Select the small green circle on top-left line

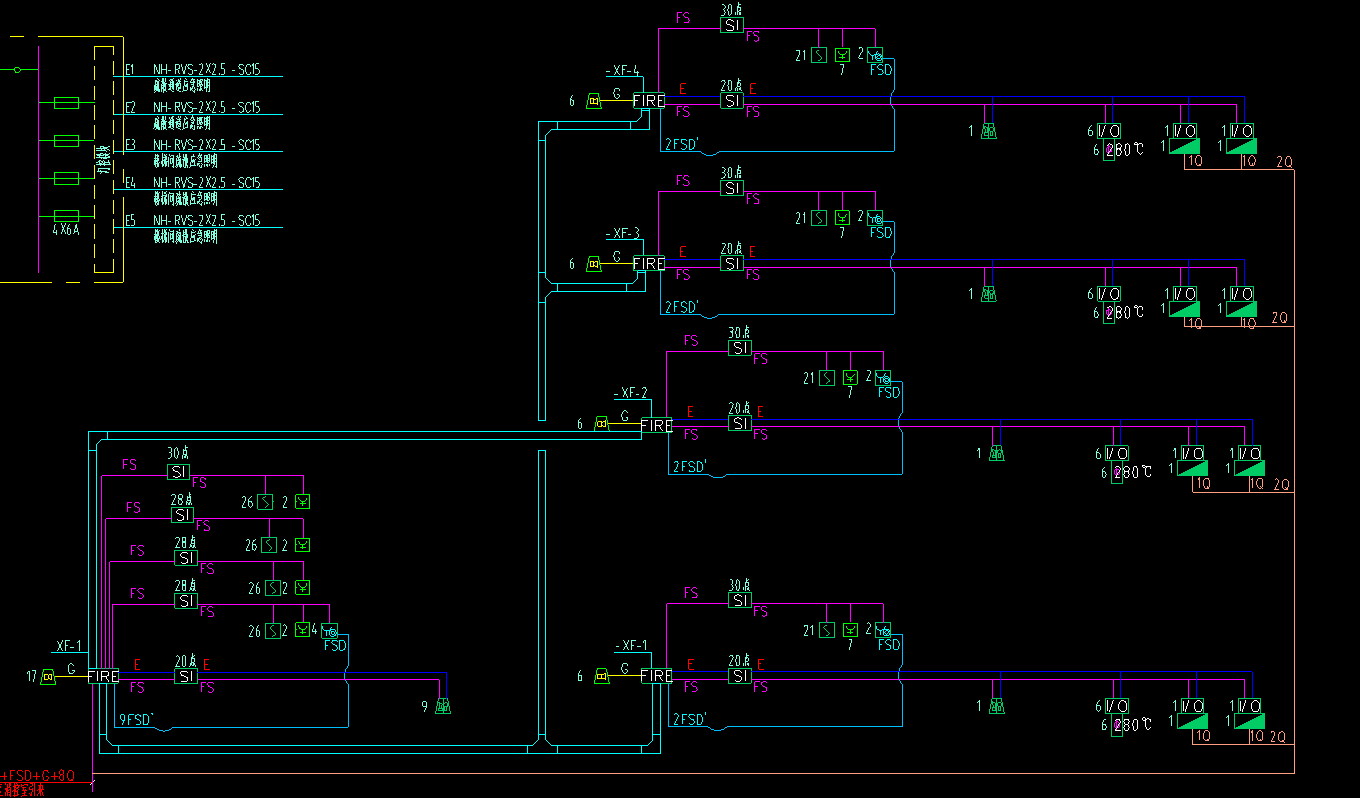pos(16,70)
